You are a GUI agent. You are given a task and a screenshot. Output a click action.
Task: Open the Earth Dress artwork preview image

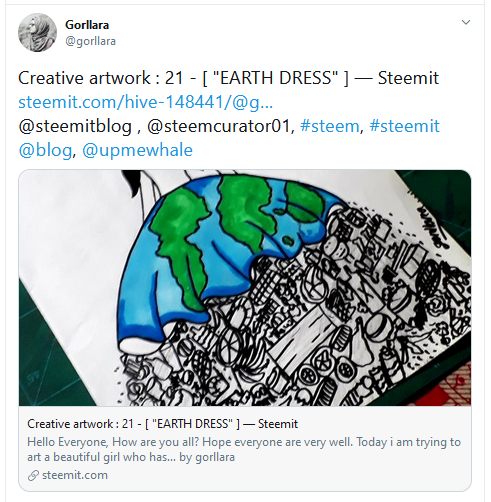245,288
